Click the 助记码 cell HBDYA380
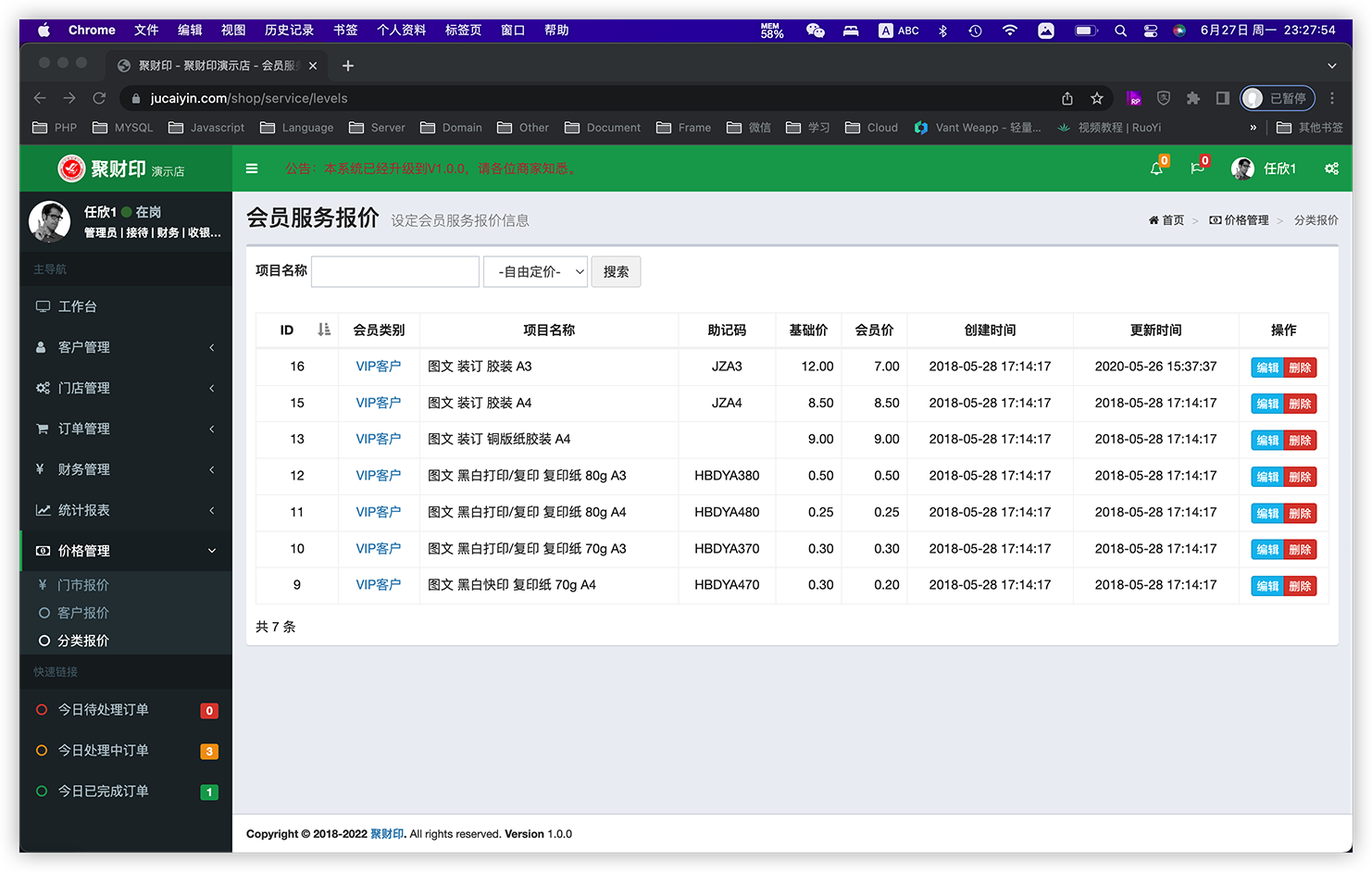Screen dimensions: 1372x872 point(727,476)
